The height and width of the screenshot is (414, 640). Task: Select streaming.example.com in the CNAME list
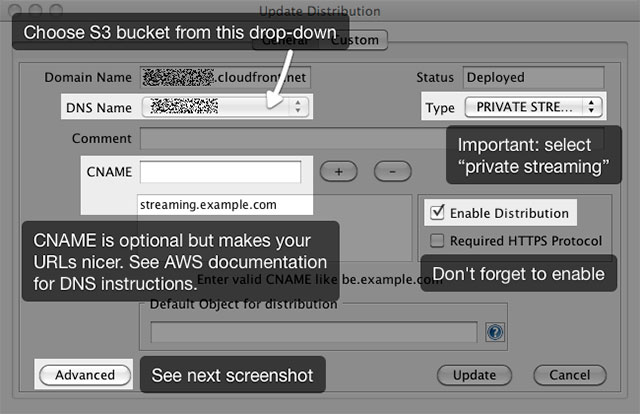click(210, 205)
